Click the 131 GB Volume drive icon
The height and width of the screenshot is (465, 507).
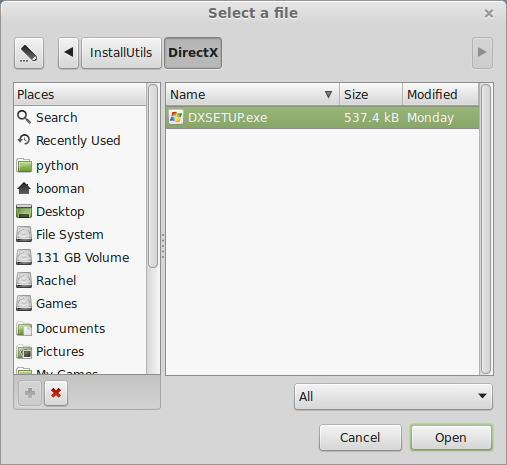click(x=24, y=257)
